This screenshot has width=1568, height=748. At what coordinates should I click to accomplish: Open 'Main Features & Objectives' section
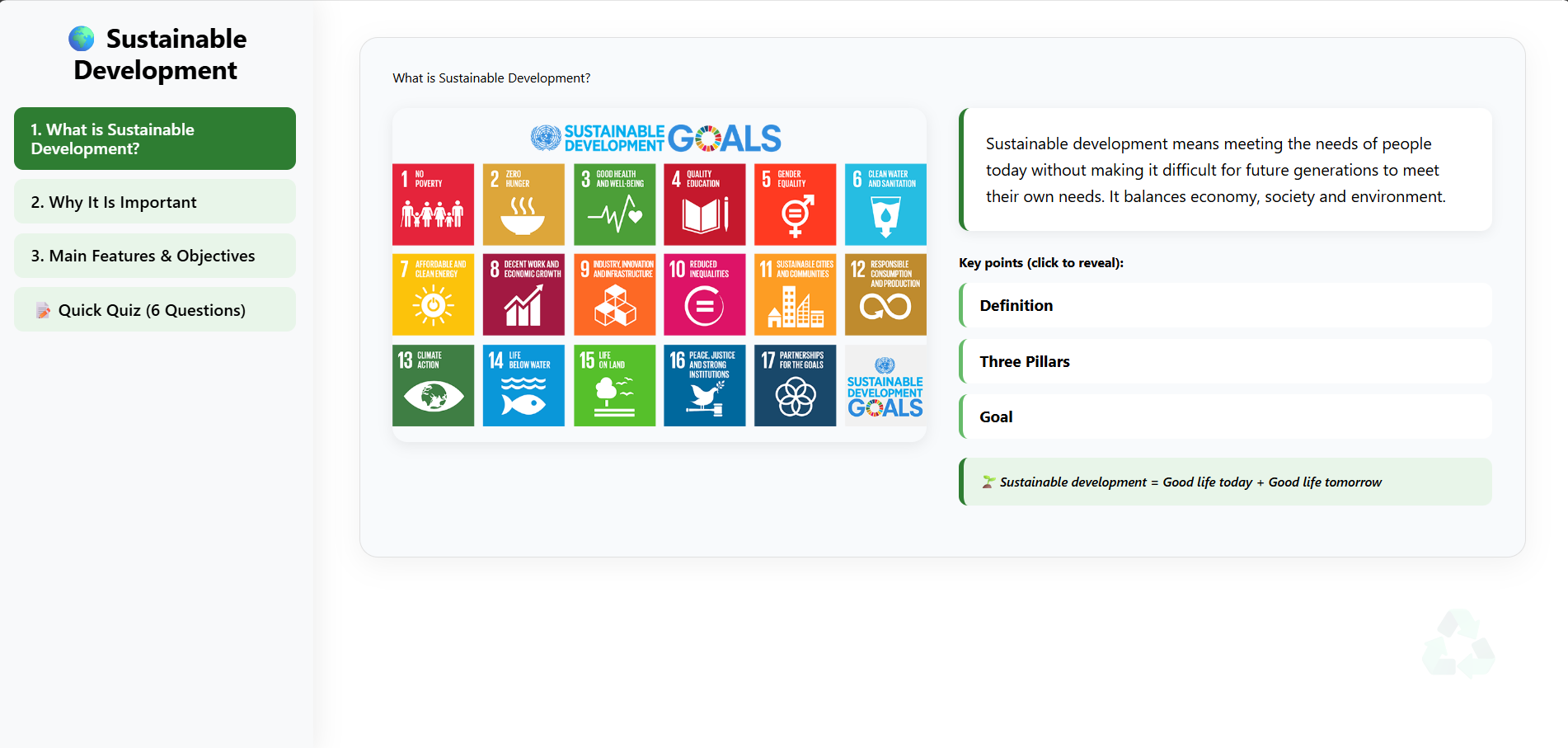pos(155,256)
